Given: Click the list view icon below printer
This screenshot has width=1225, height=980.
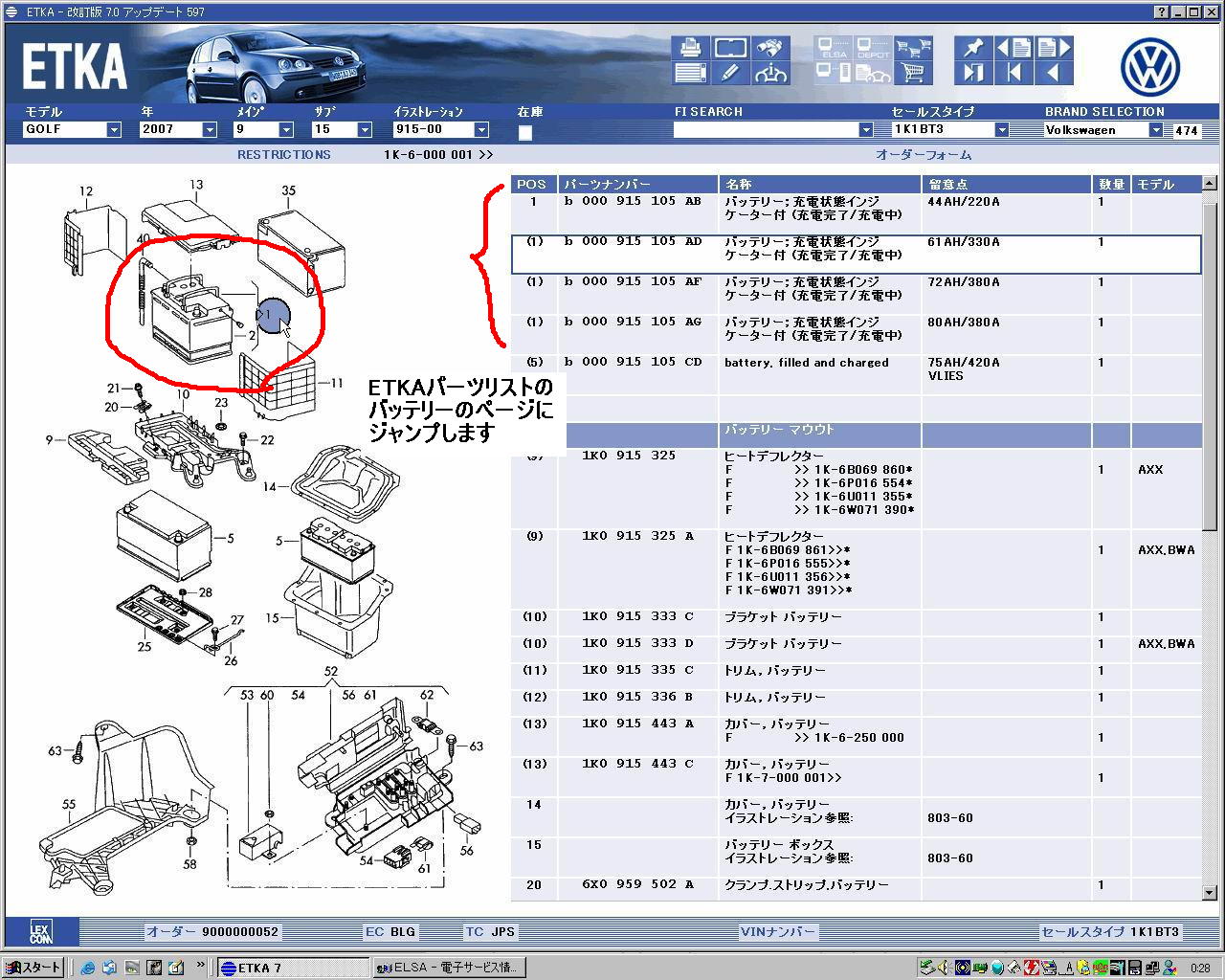Looking at the screenshot, I should tap(690, 73).
